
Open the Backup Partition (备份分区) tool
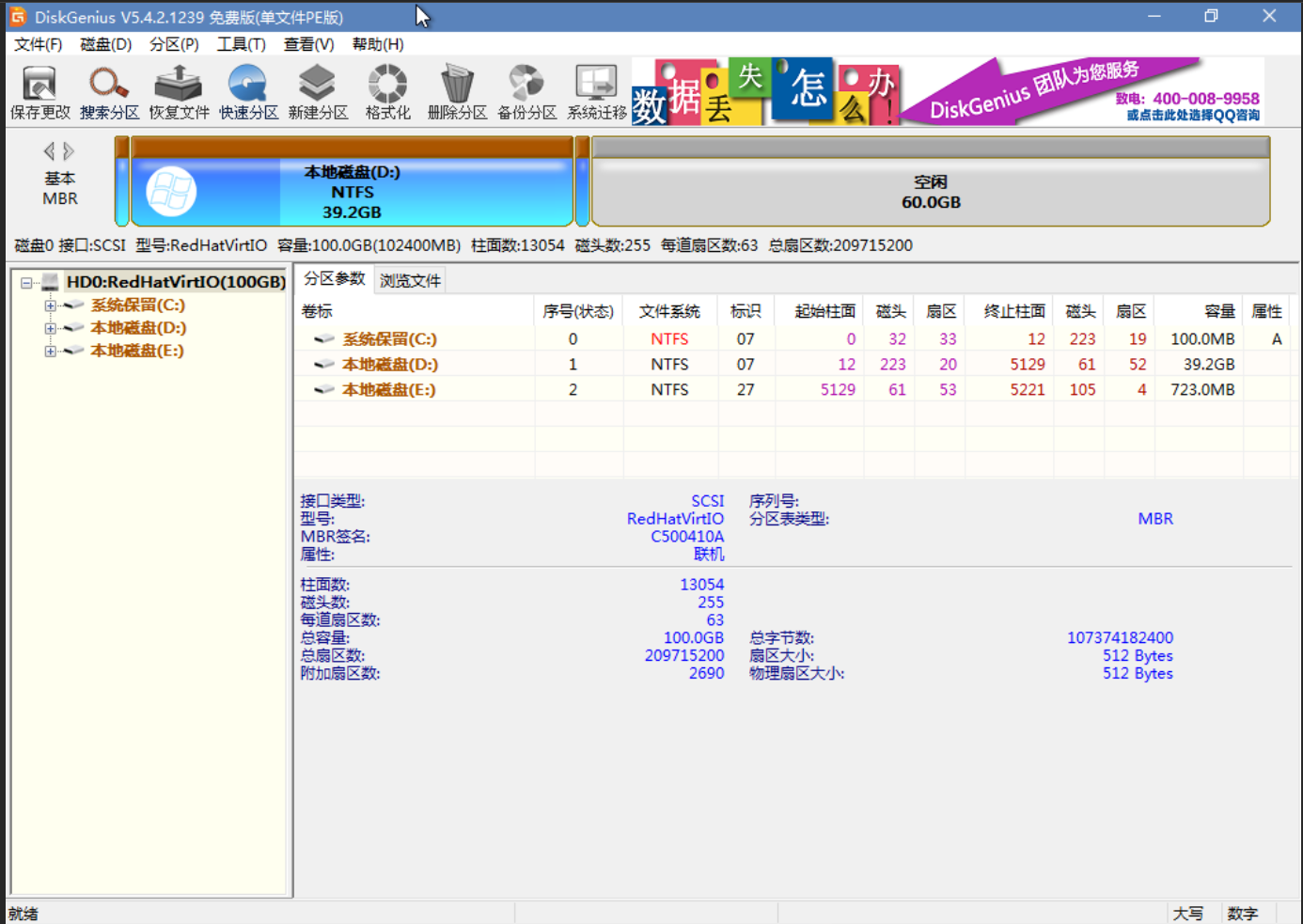click(526, 93)
